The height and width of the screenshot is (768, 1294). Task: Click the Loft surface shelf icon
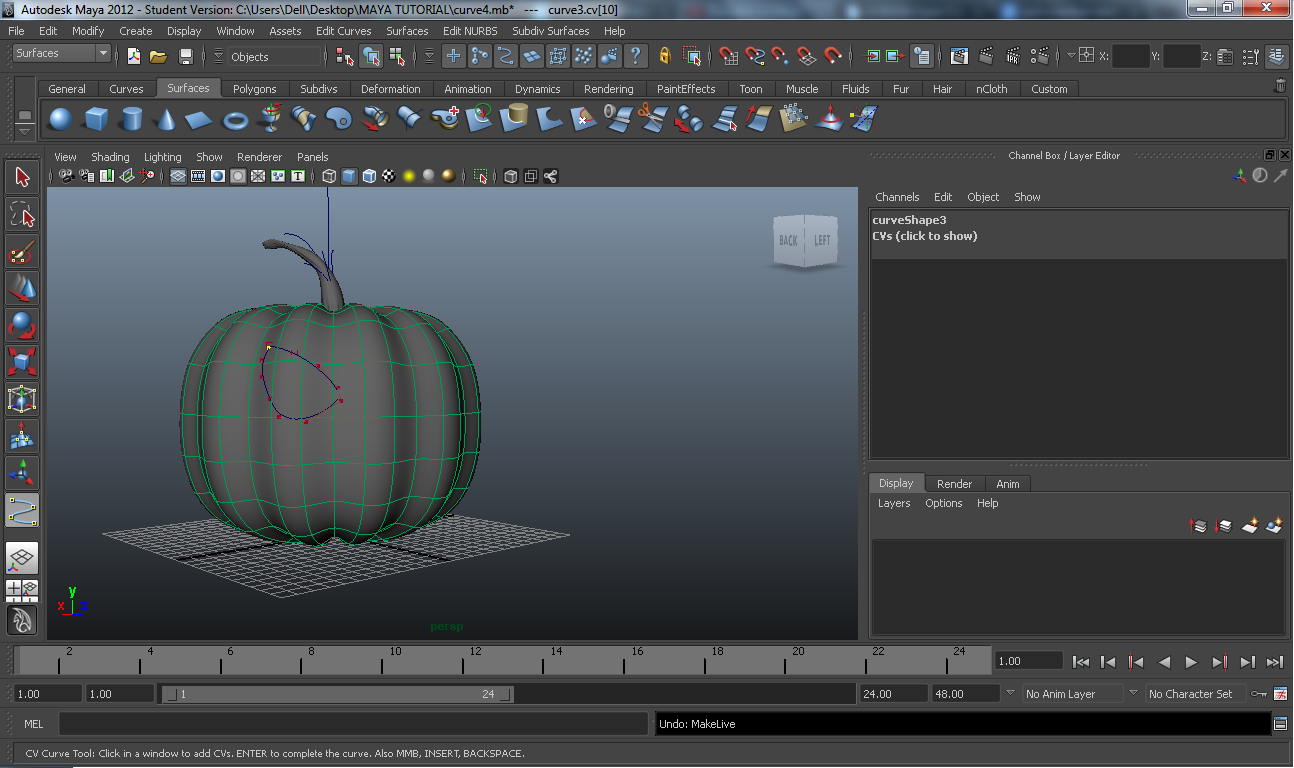coord(304,120)
